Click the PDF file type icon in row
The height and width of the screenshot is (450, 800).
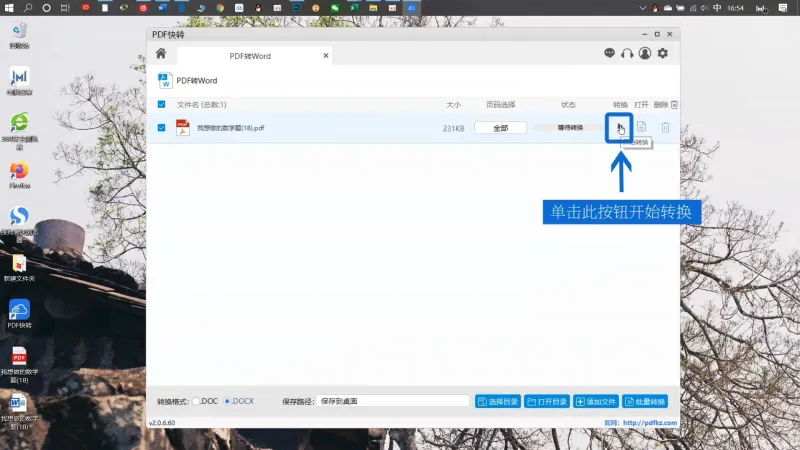[183, 128]
